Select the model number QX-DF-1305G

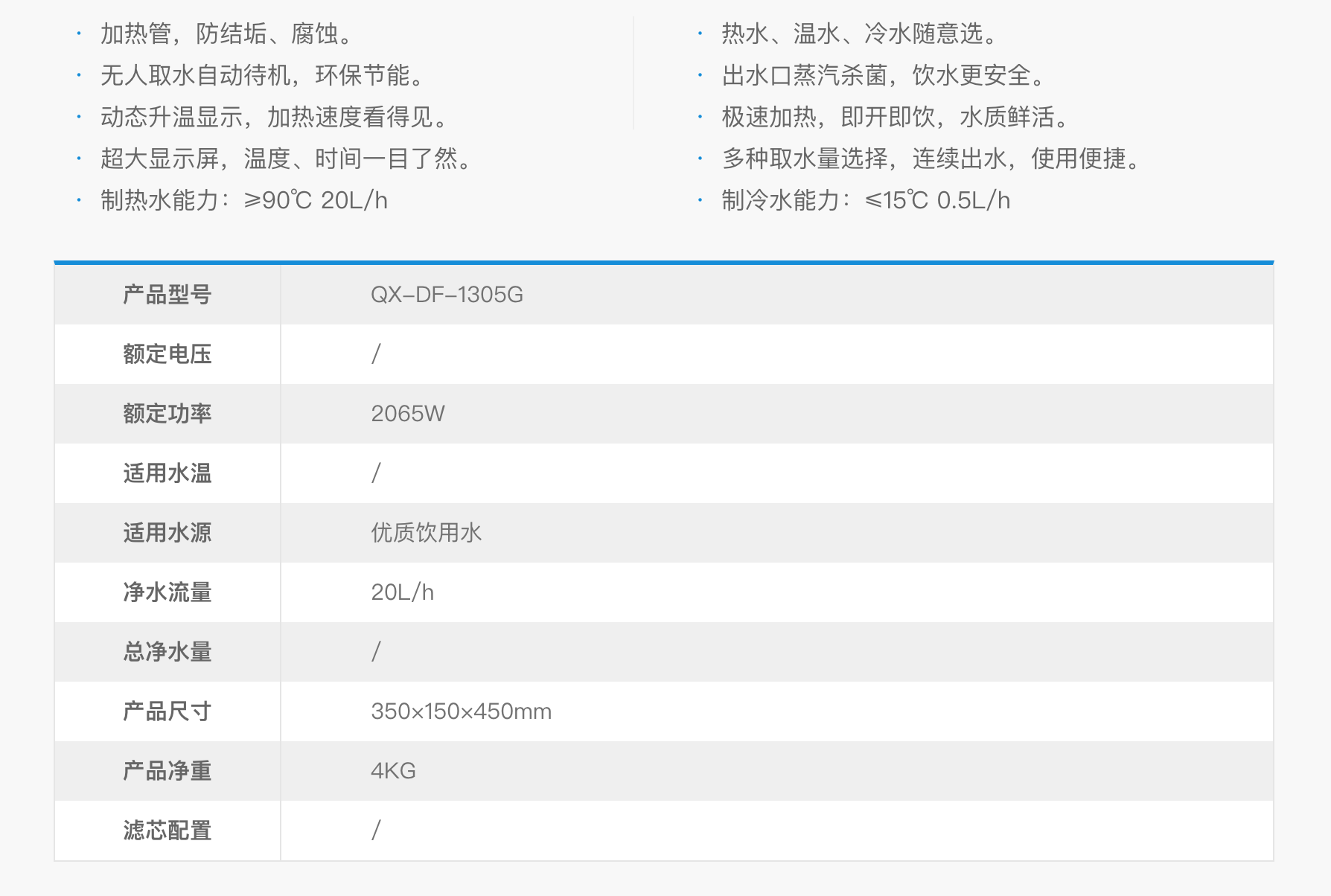[447, 295]
